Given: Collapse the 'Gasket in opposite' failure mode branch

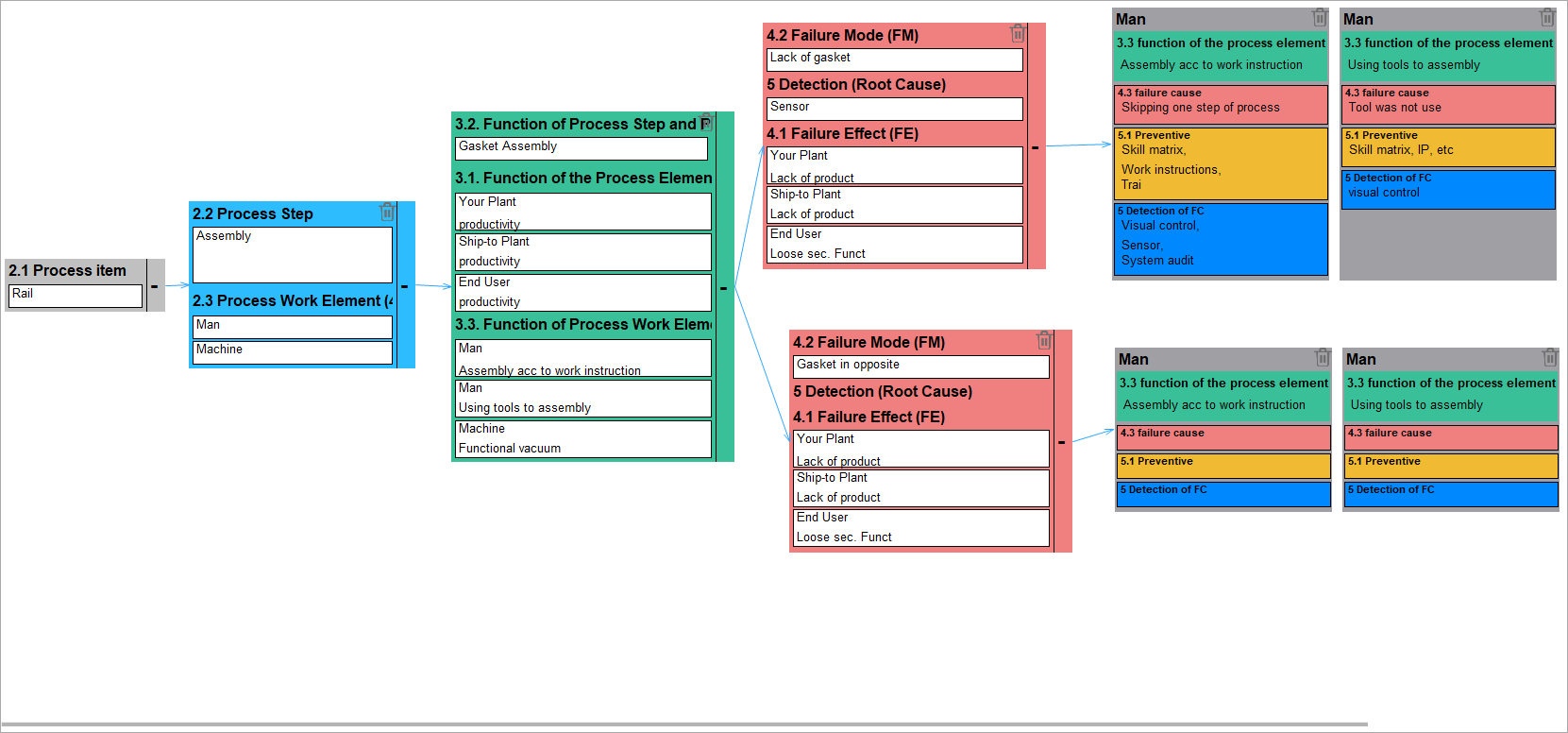Looking at the screenshot, I should coord(1062,441).
